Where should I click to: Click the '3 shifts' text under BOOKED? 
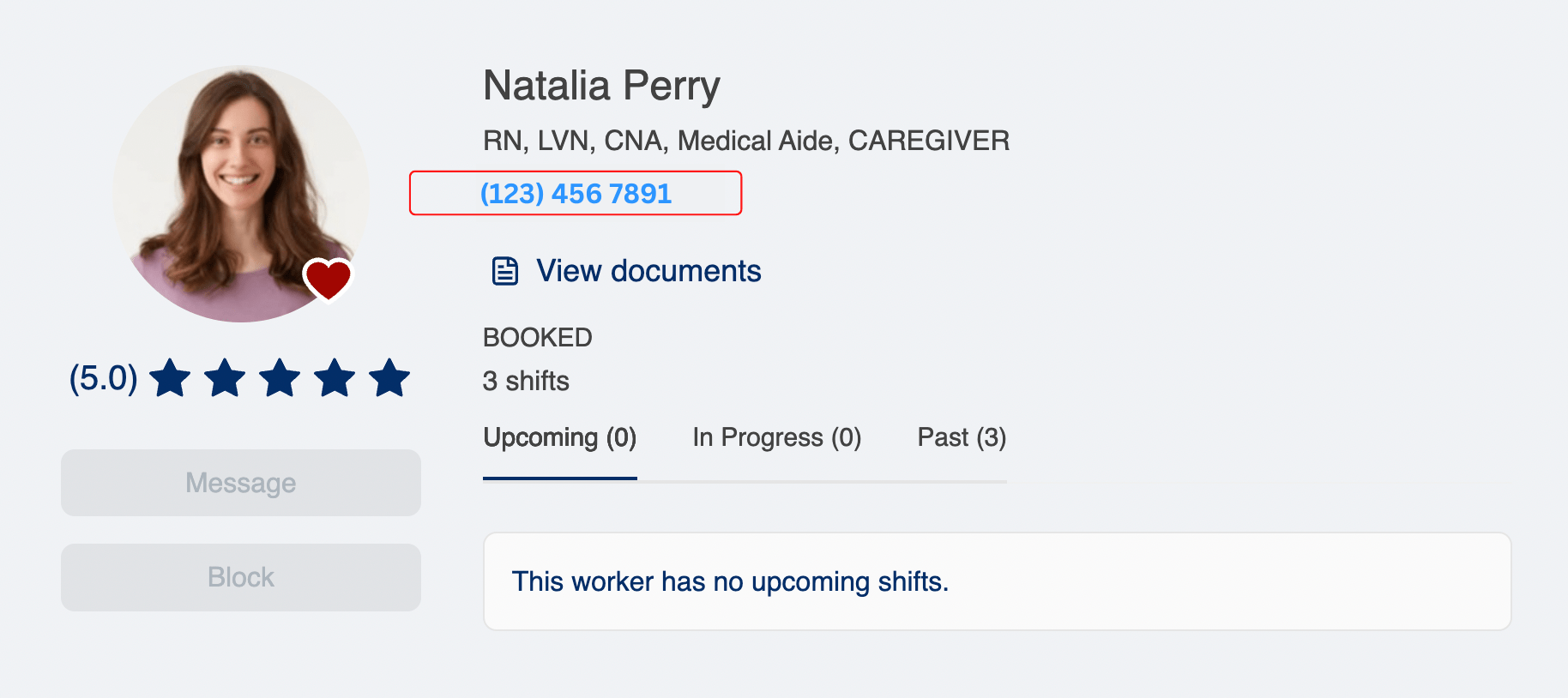pos(526,381)
